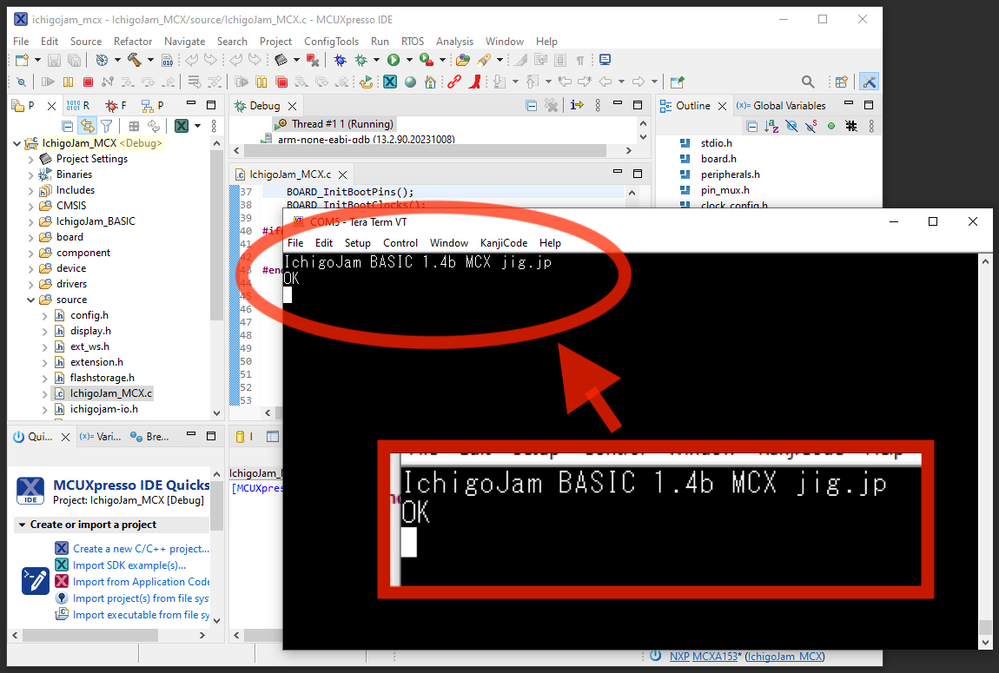Screen dimensions: 999x673
Task: Open dropdown arrow beside the Build hammer
Action: pyautogui.click(x=150, y=60)
